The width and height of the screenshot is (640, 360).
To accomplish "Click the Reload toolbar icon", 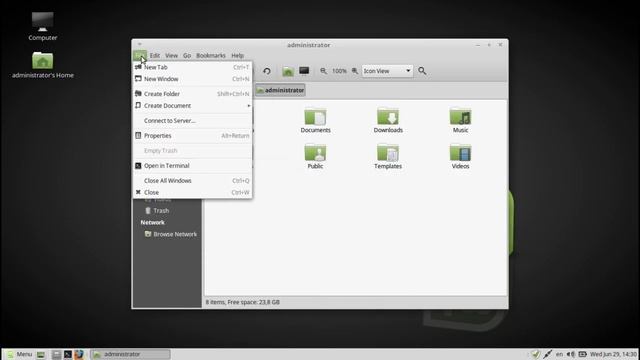I will (x=267, y=71).
